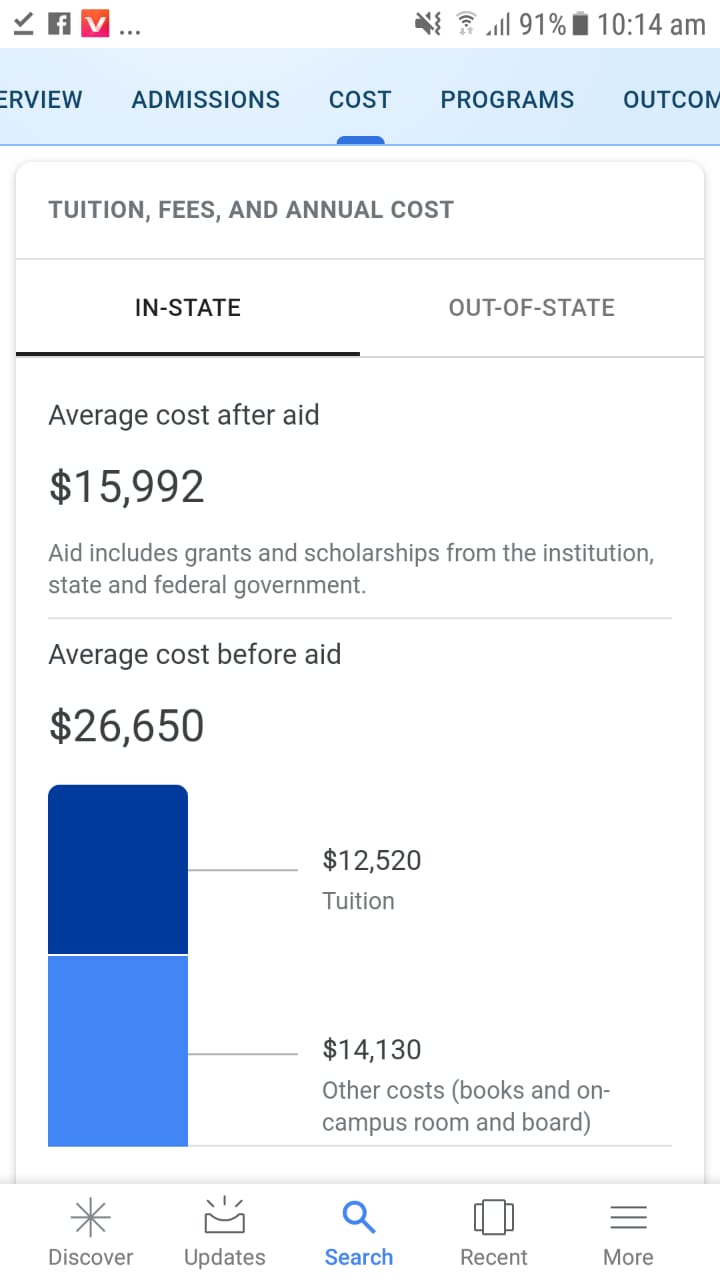The height and width of the screenshot is (1280, 720).
Task: Select the COST section tab
Action: [x=360, y=100]
